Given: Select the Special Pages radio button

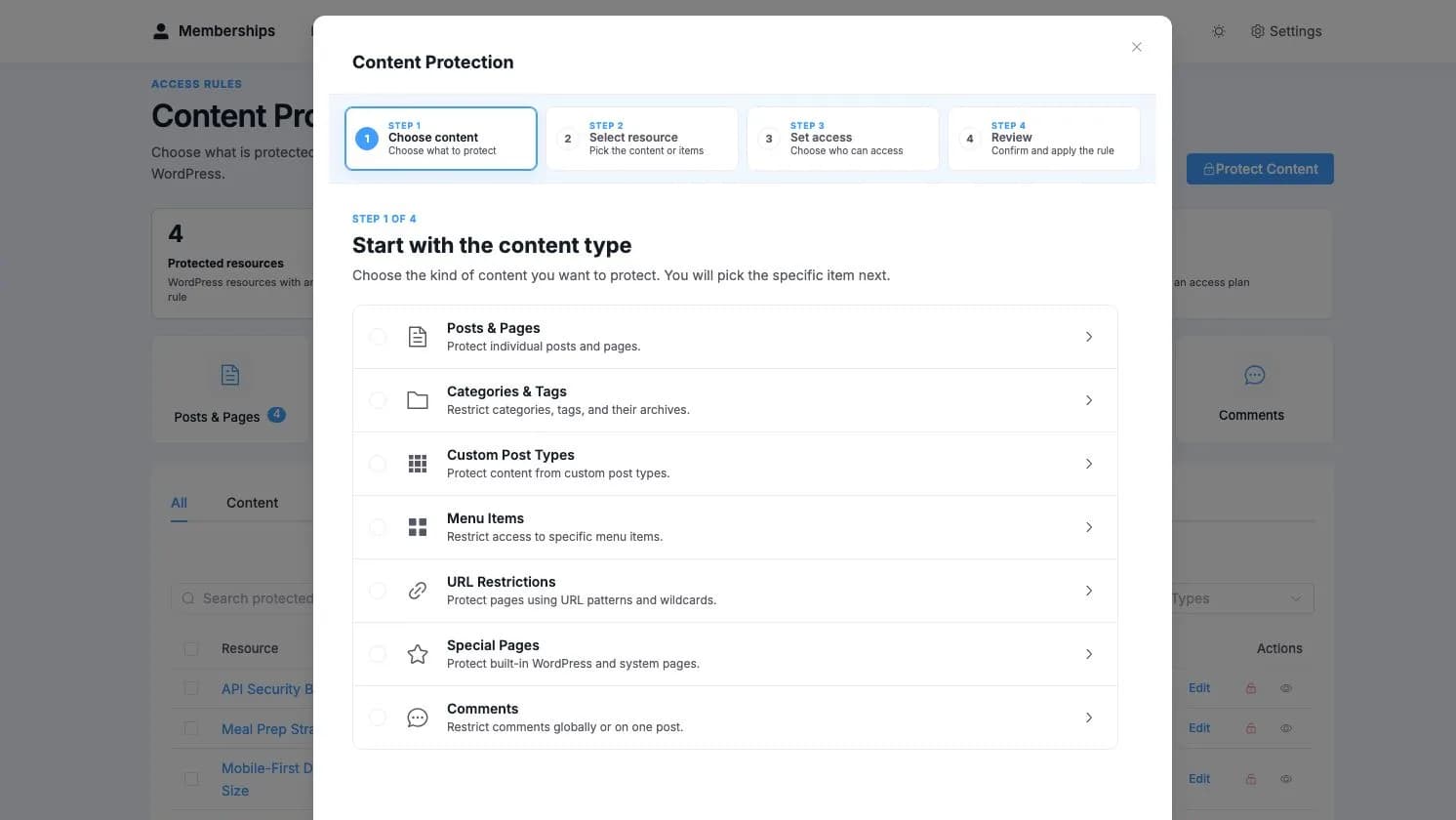Looking at the screenshot, I should tap(378, 654).
